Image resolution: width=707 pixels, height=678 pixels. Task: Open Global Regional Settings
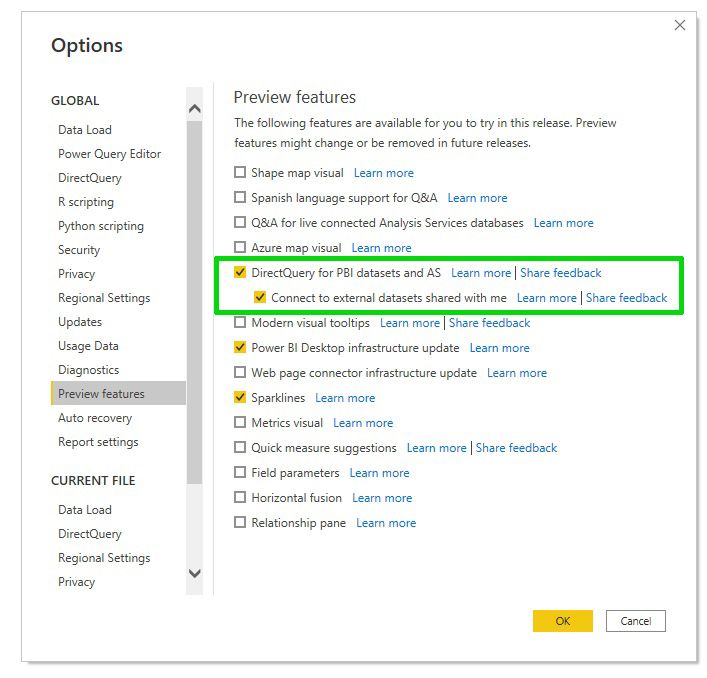tap(104, 298)
